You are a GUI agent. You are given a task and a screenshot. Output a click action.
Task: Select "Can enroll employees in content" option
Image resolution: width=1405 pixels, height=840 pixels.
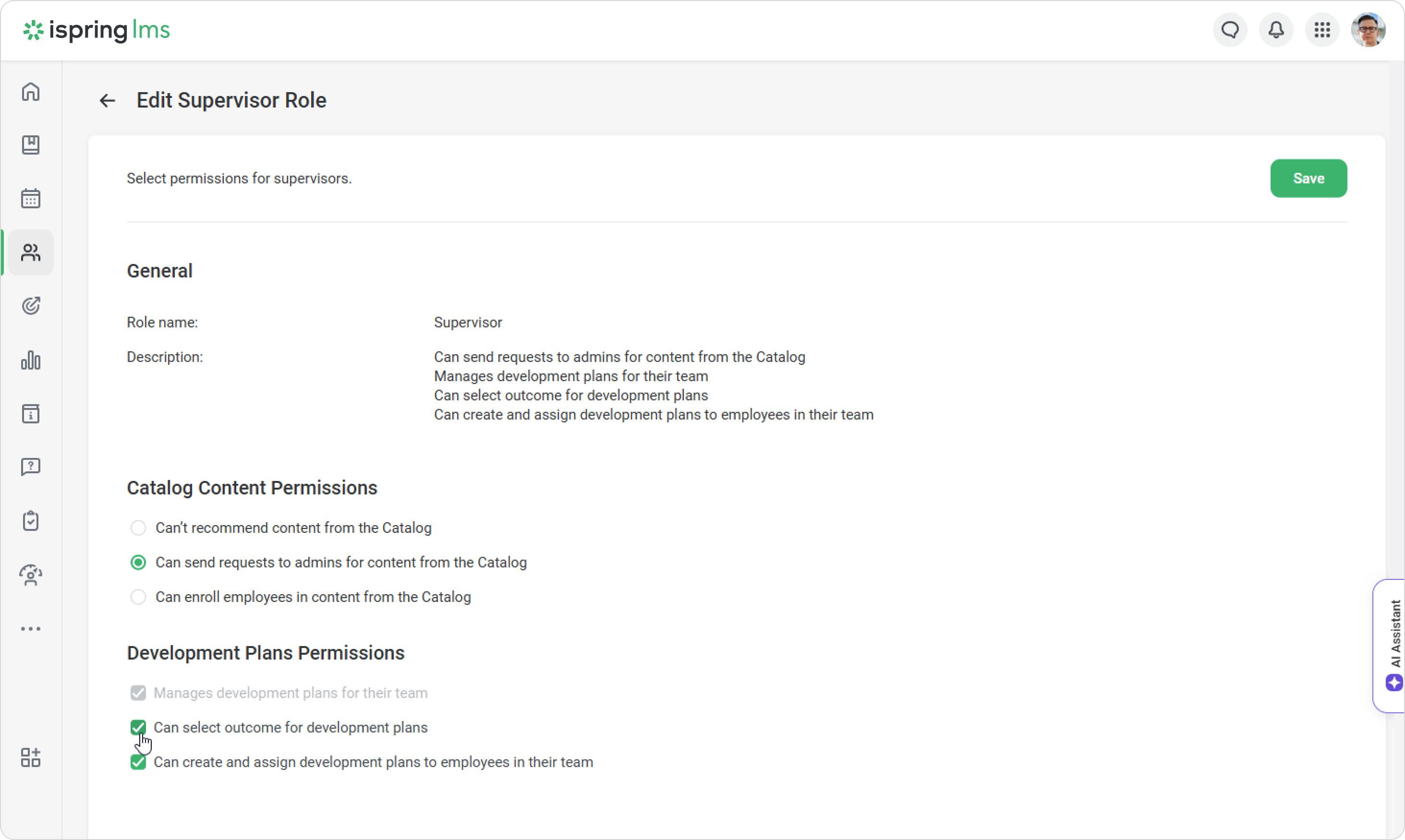pos(138,597)
